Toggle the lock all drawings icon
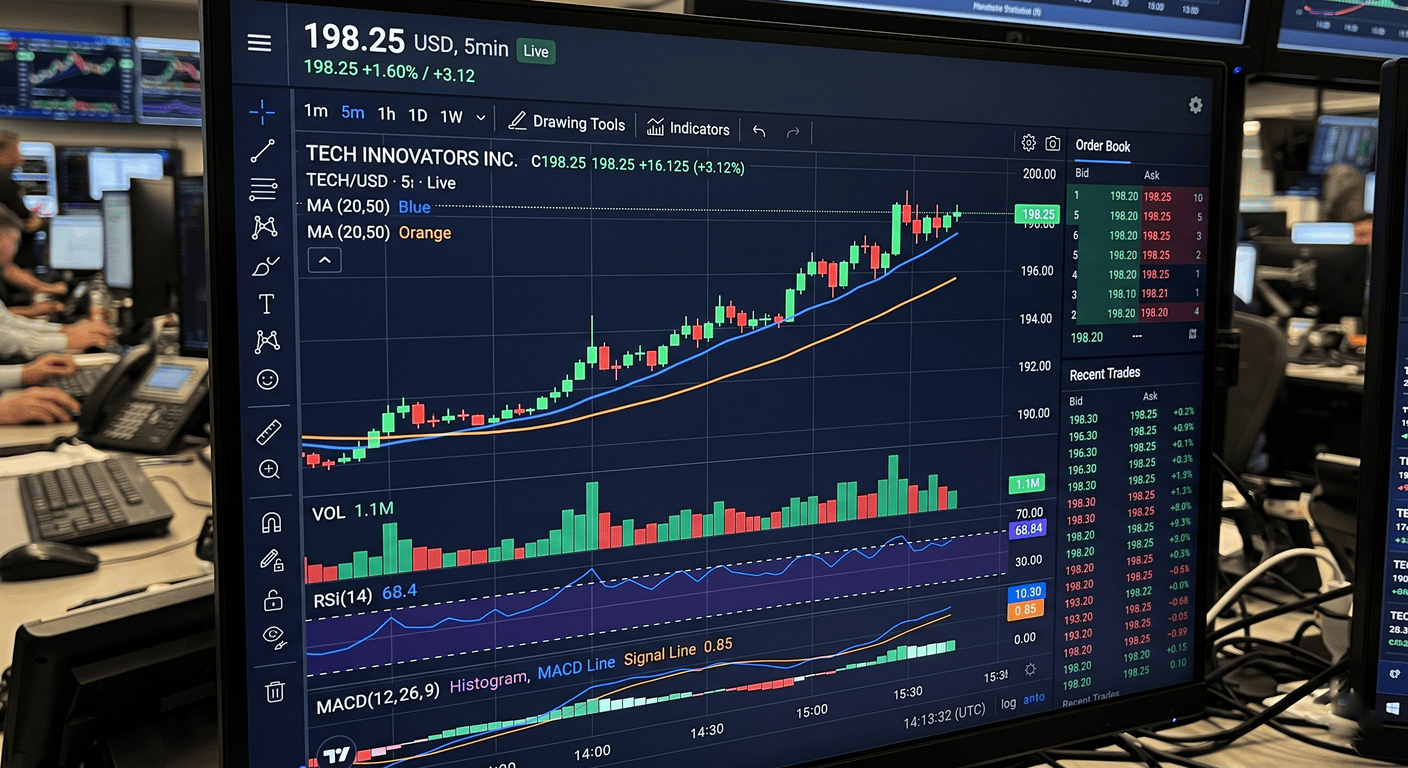This screenshot has height=768, width=1408. point(273,600)
